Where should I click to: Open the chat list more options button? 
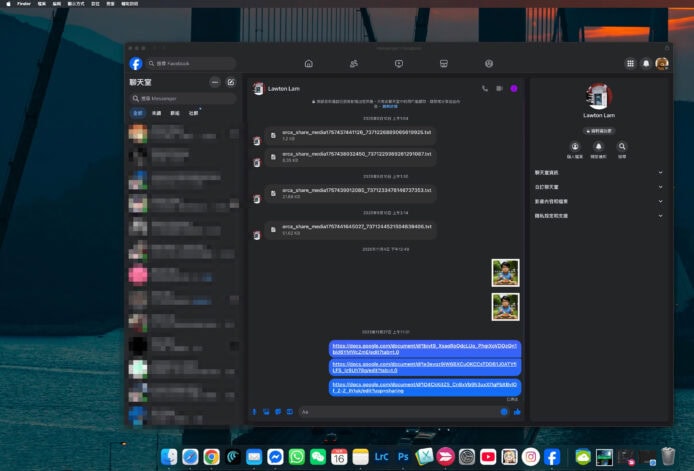[x=214, y=82]
